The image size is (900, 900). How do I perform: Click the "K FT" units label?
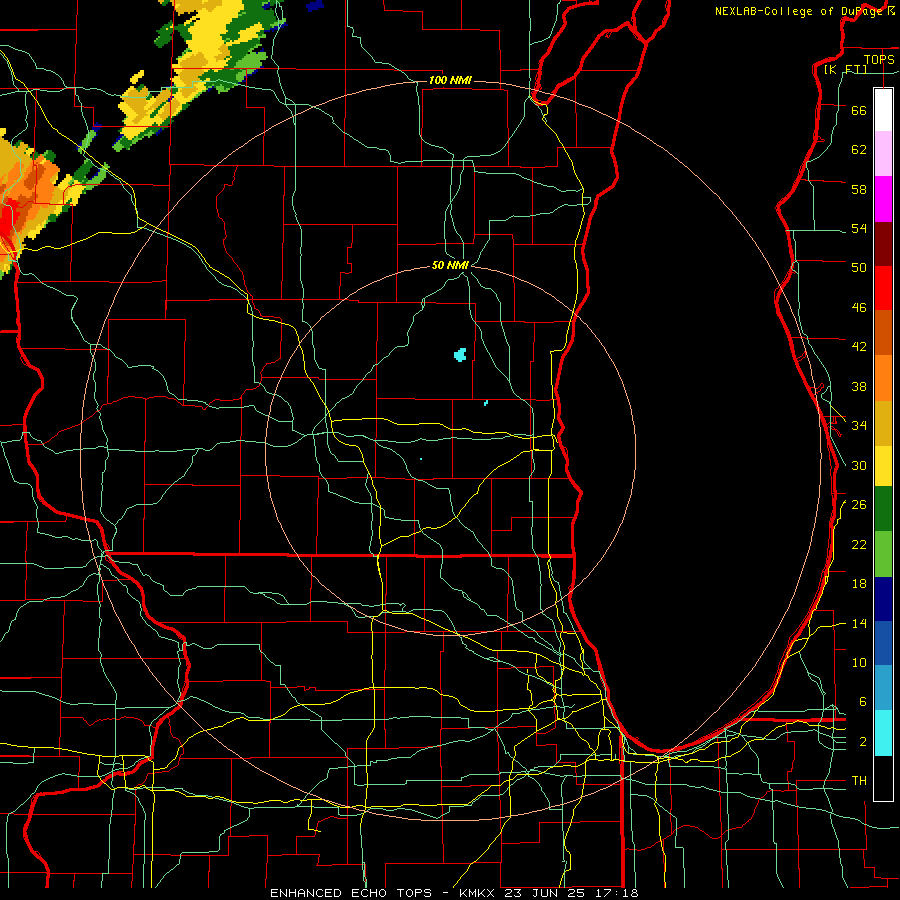click(846, 69)
